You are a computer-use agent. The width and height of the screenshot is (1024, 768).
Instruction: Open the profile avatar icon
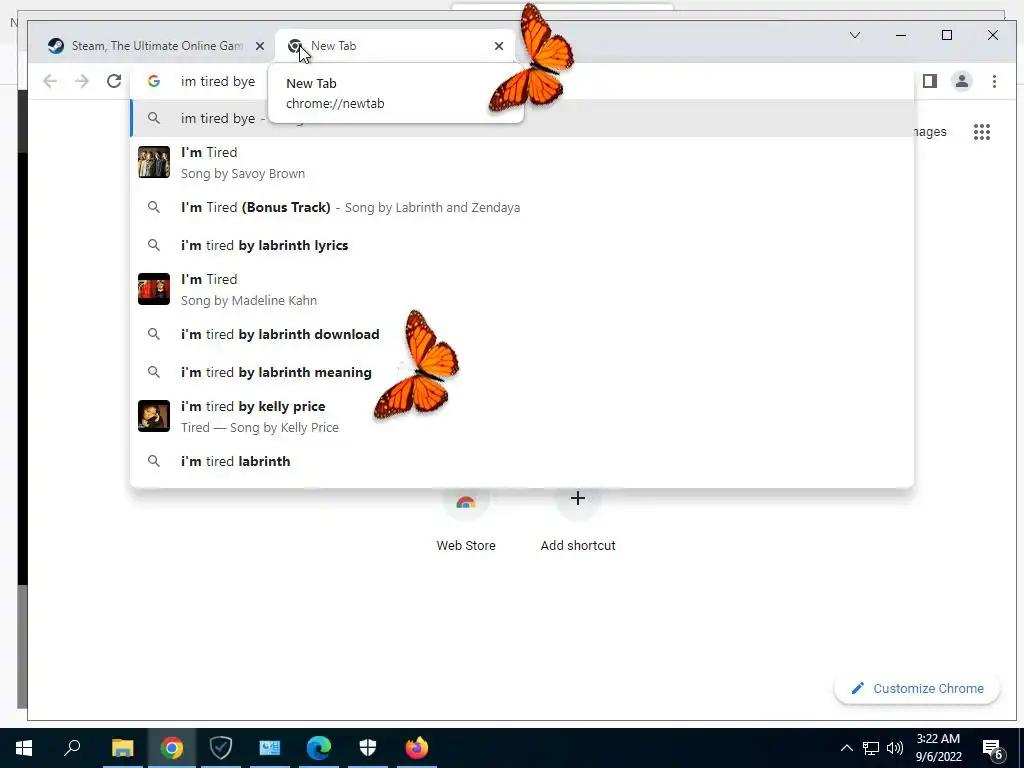pos(961,81)
